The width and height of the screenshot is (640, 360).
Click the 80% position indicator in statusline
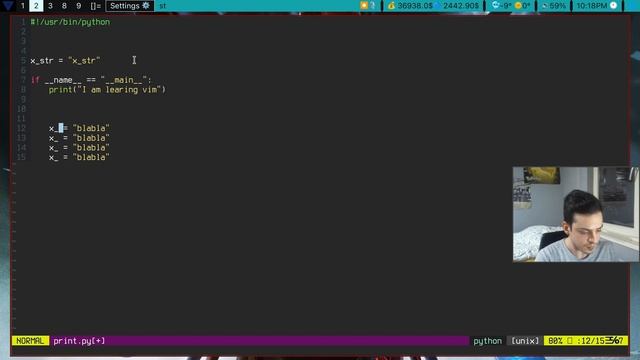556,341
